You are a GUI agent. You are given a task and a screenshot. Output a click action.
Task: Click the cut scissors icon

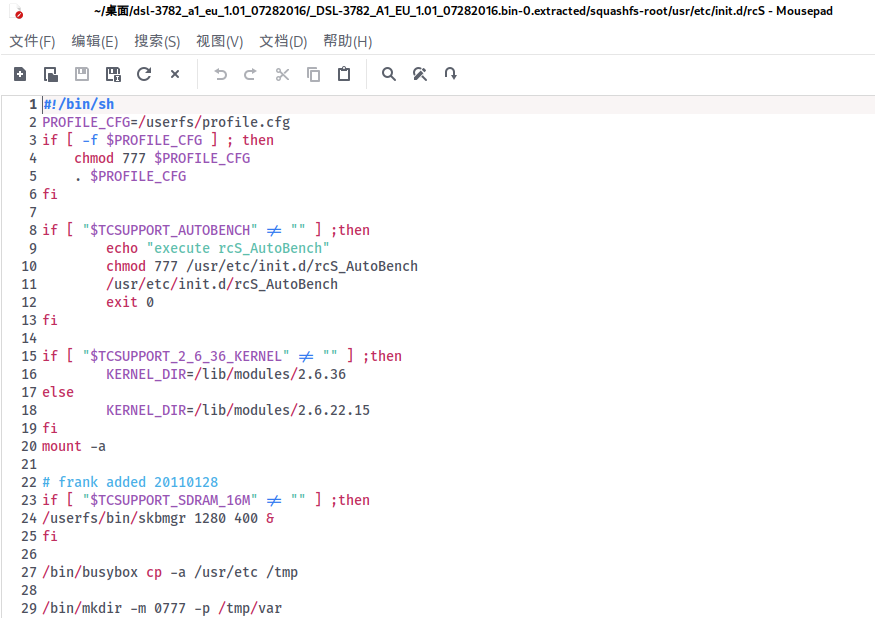coord(282,74)
